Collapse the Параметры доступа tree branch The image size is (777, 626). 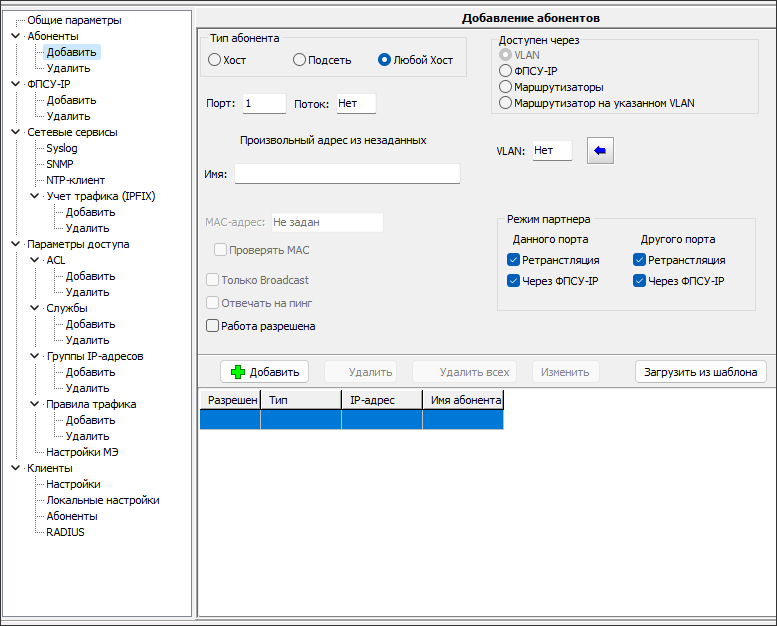point(15,244)
